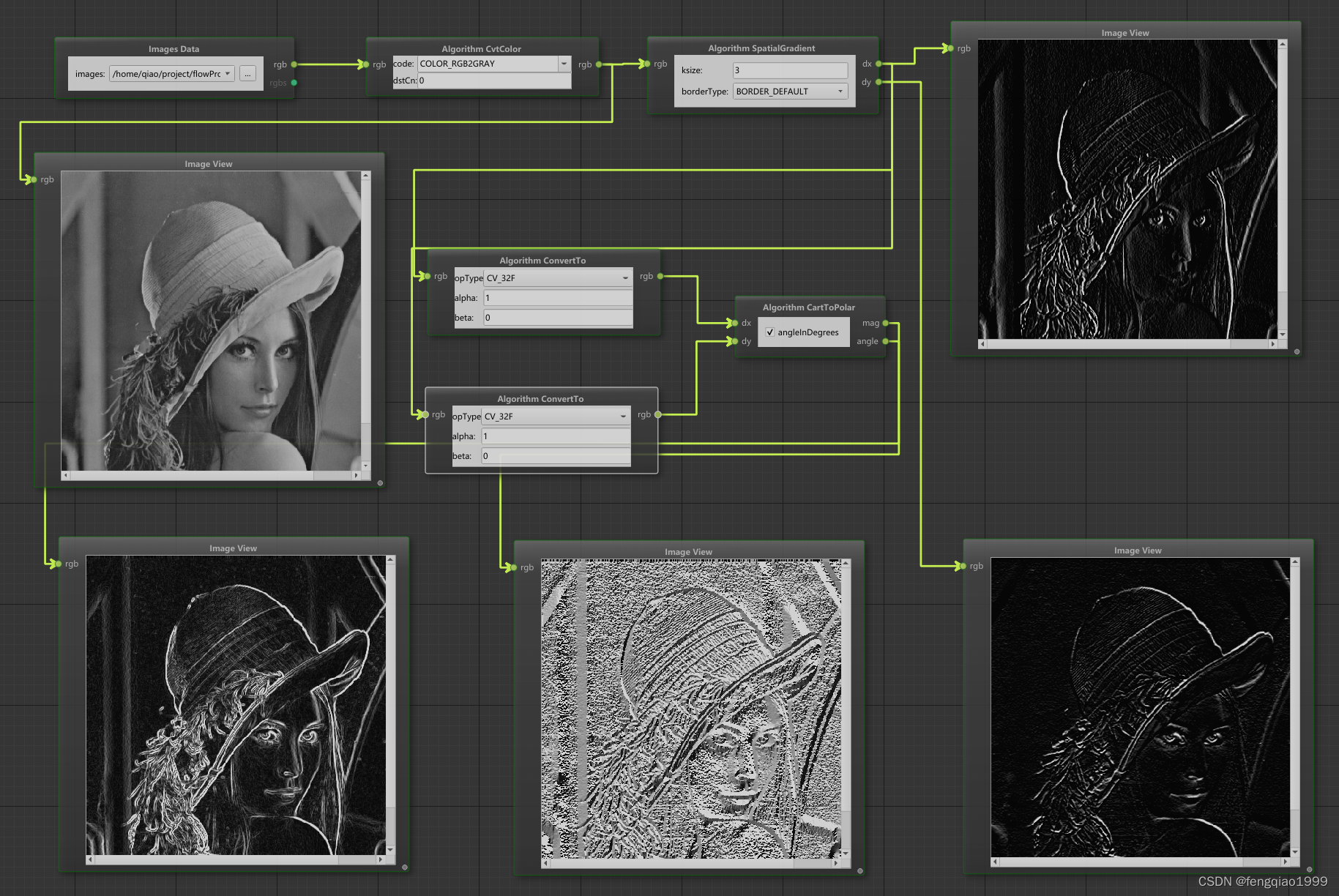Image resolution: width=1339 pixels, height=896 pixels.
Task: Click scroll-up arrow in top-right Image View
Action: tap(1283, 44)
